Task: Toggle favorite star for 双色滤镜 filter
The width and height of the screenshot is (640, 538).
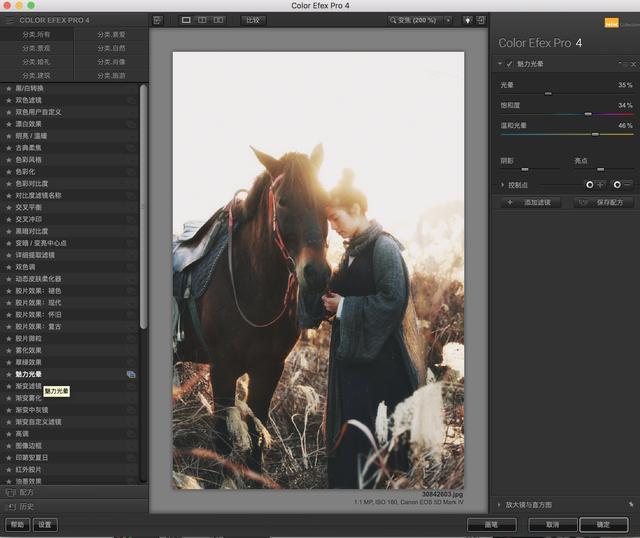Action: (9, 100)
